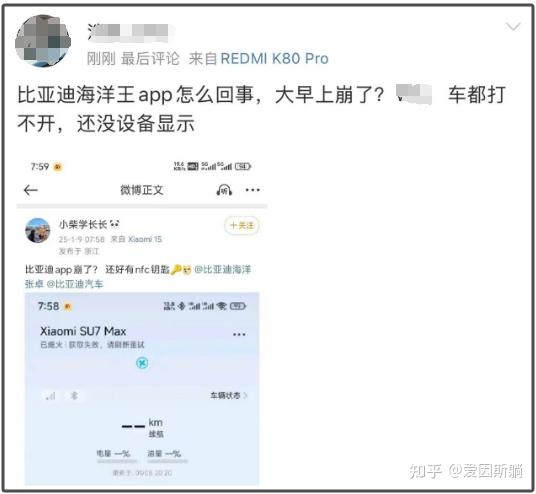Tap the signal strength icon in the car panel
536x494 pixels.
click(x=51, y=396)
